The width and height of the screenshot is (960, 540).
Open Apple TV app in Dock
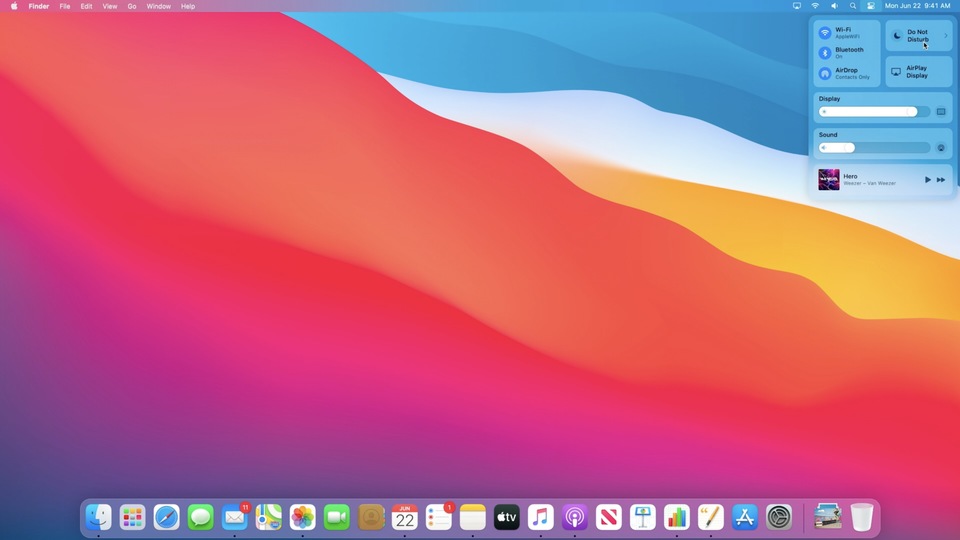pyautogui.click(x=507, y=517)
